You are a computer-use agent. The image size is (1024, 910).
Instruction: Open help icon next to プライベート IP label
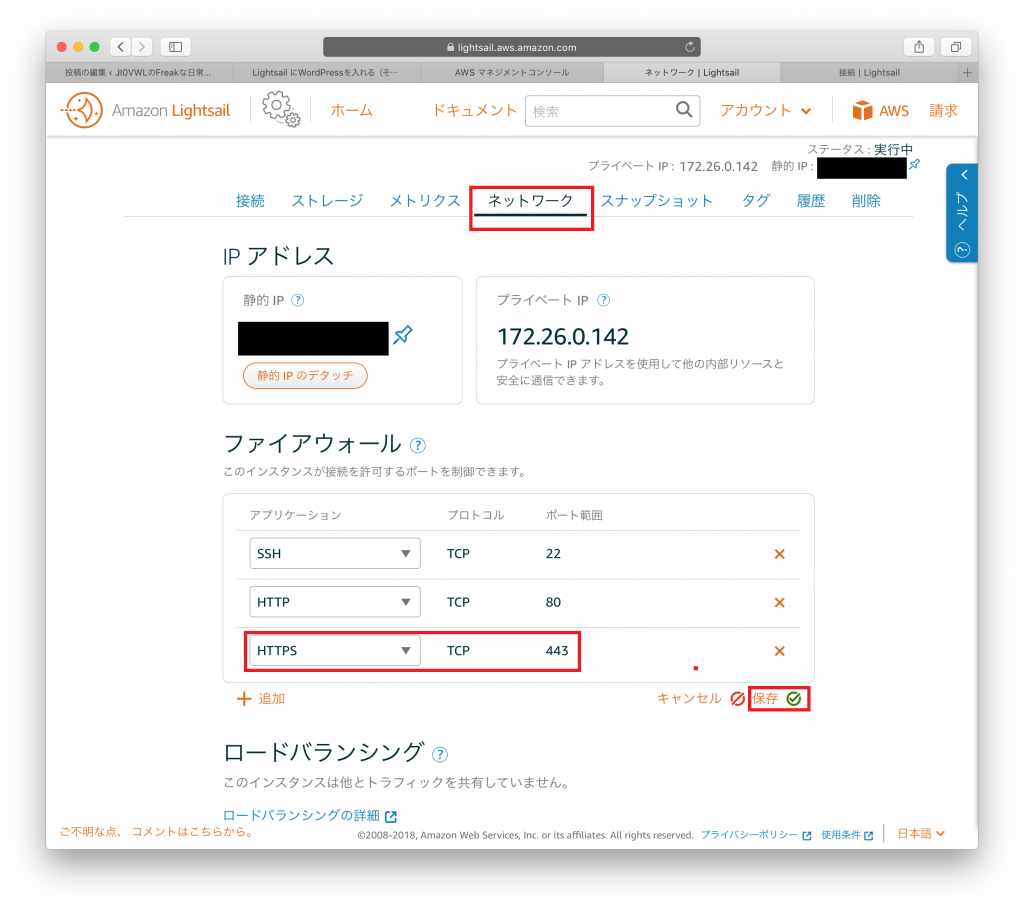(x=603, y=300)
